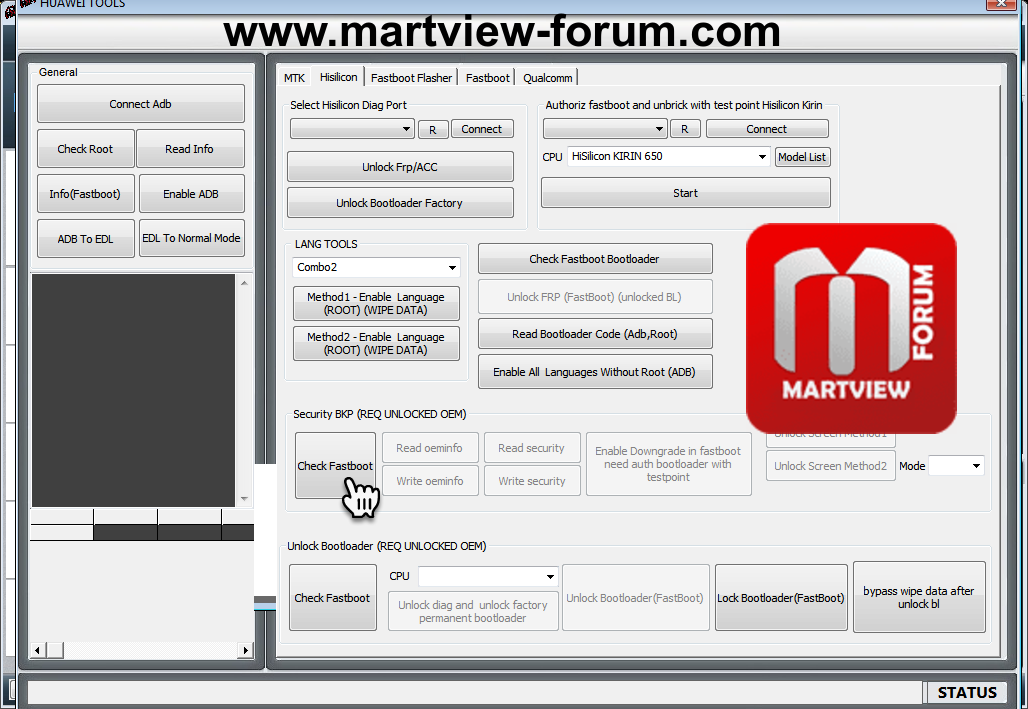
Task: Click Method1 Enable Language button
Action: [x=376, y=303]
